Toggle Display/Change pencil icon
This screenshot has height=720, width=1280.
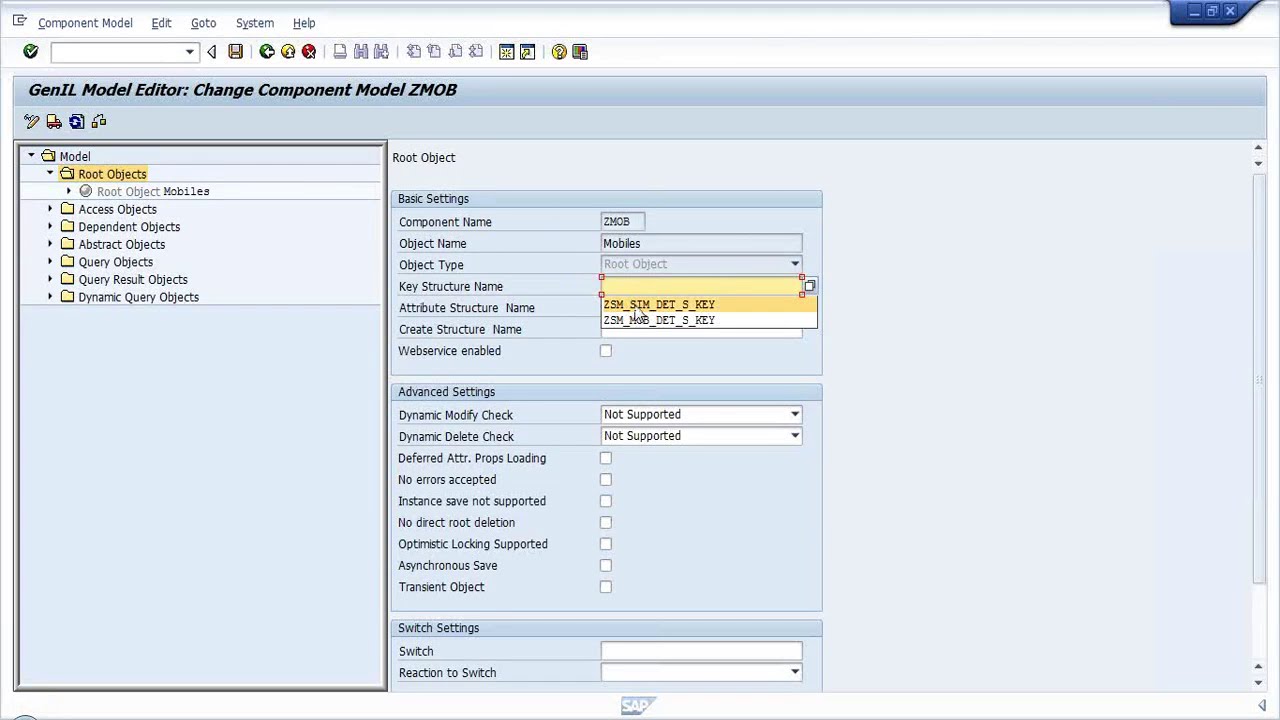pos(31,121)
